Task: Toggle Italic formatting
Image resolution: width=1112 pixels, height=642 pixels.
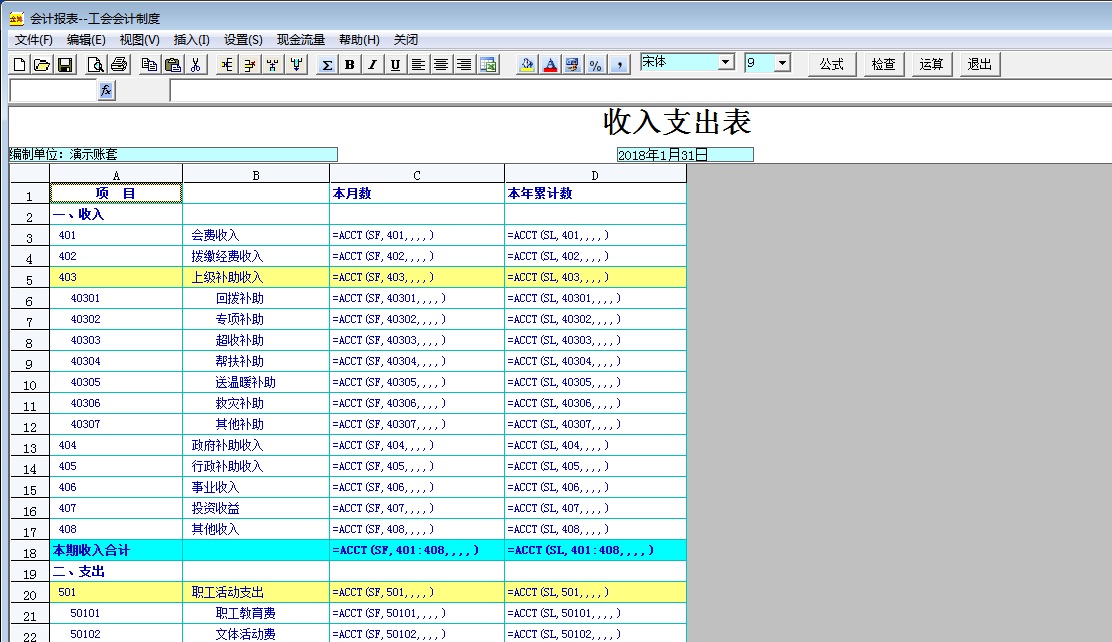Action: coord(372,65)
